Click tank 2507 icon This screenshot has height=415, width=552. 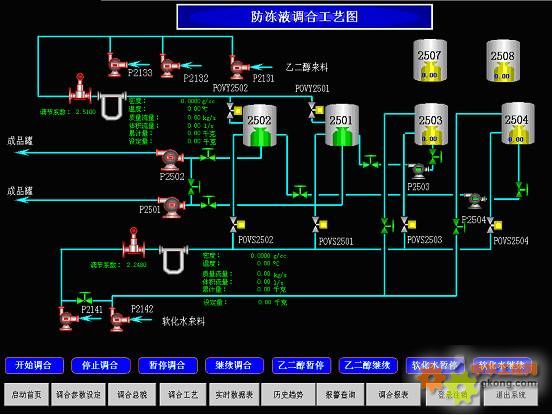(429, 61)
